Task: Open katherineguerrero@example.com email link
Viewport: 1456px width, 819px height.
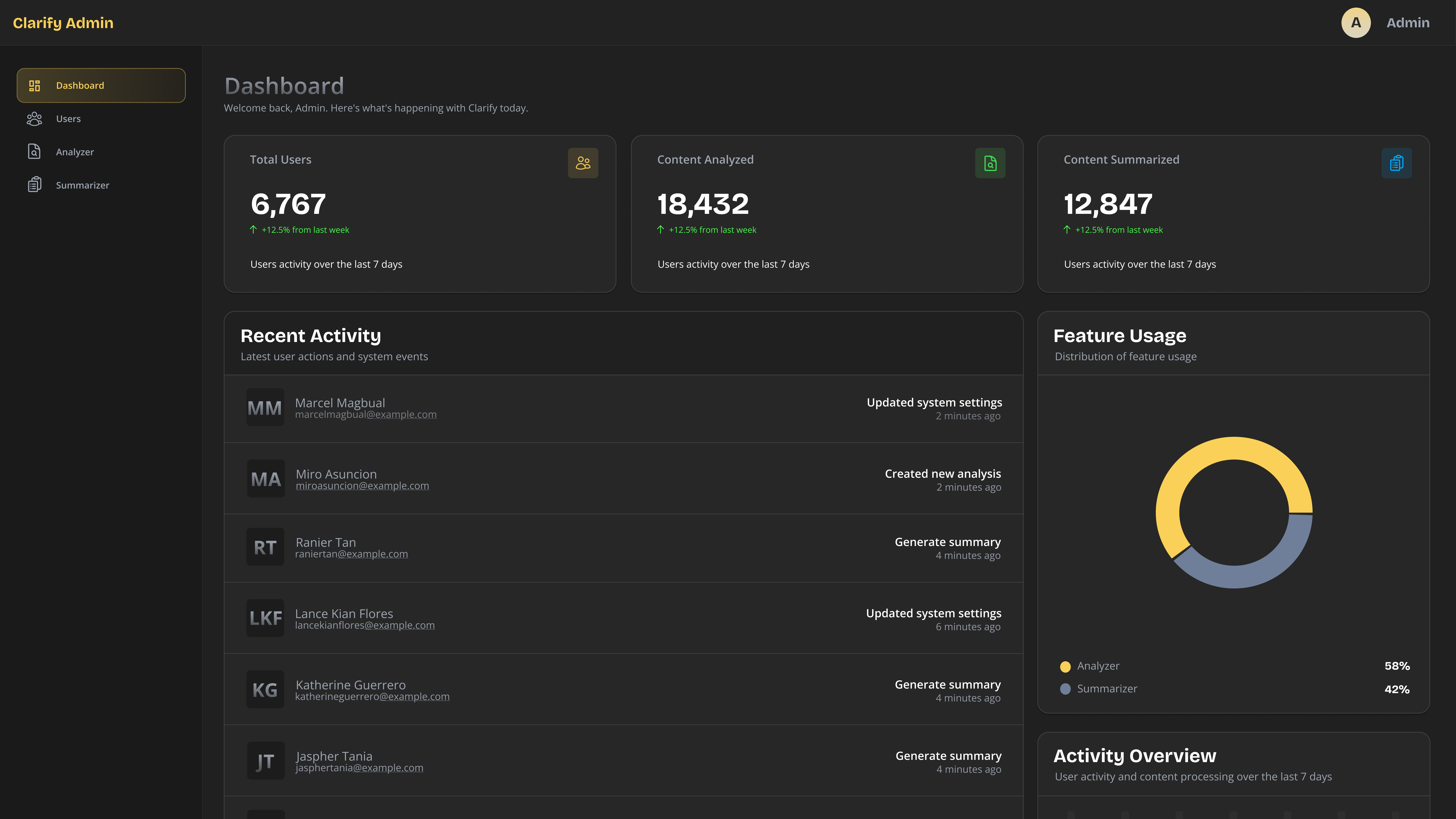Action: (373, 697)
